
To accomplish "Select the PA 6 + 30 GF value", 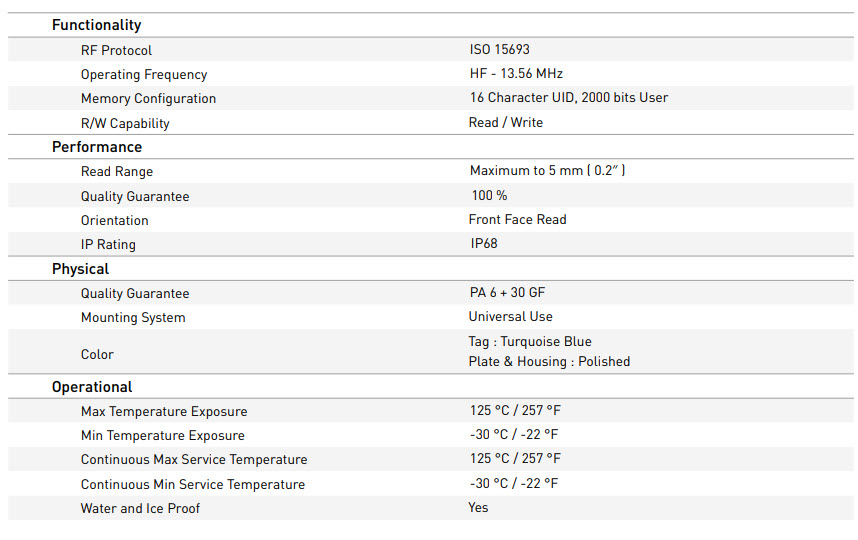I will [507, 292].
